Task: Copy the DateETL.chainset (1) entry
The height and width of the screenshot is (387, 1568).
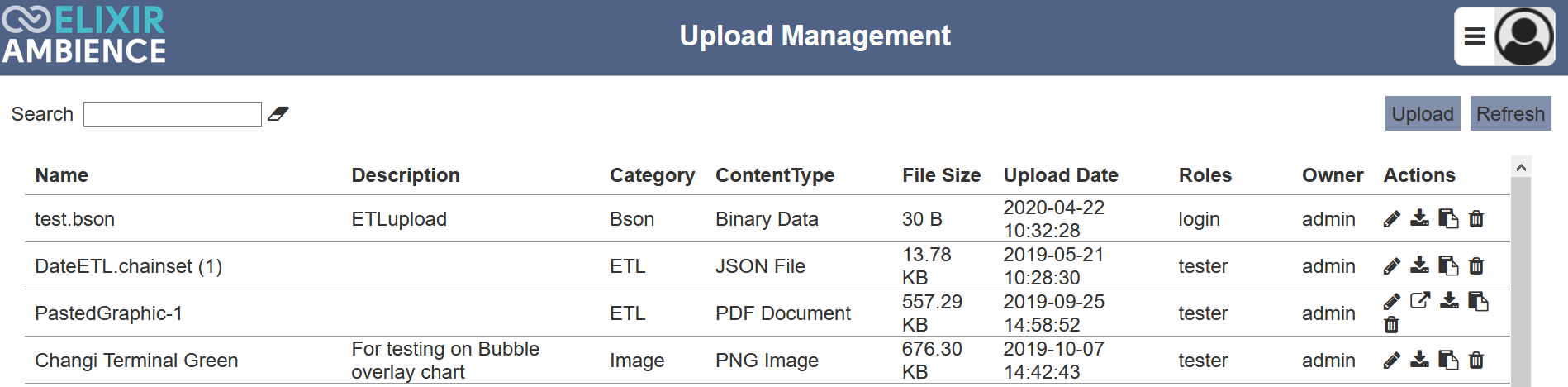Action: 1448,266
